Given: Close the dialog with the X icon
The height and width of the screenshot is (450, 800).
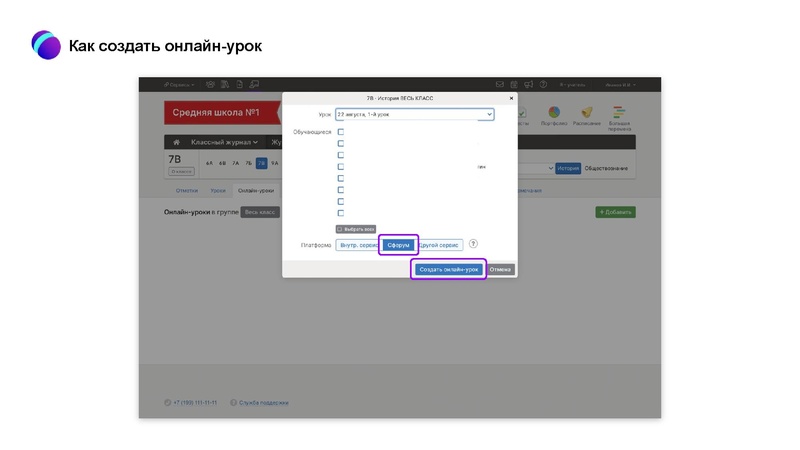Looking at the screenshot, I should click(511, 98).
